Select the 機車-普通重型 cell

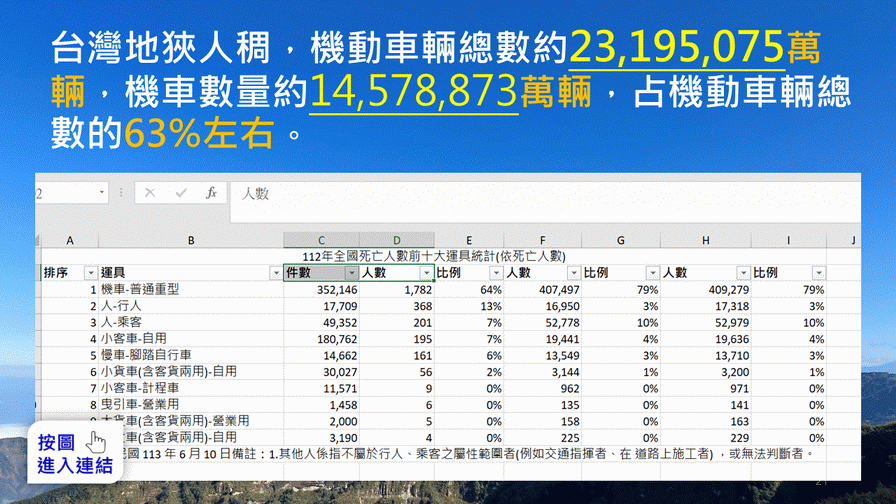click(190, 289)
